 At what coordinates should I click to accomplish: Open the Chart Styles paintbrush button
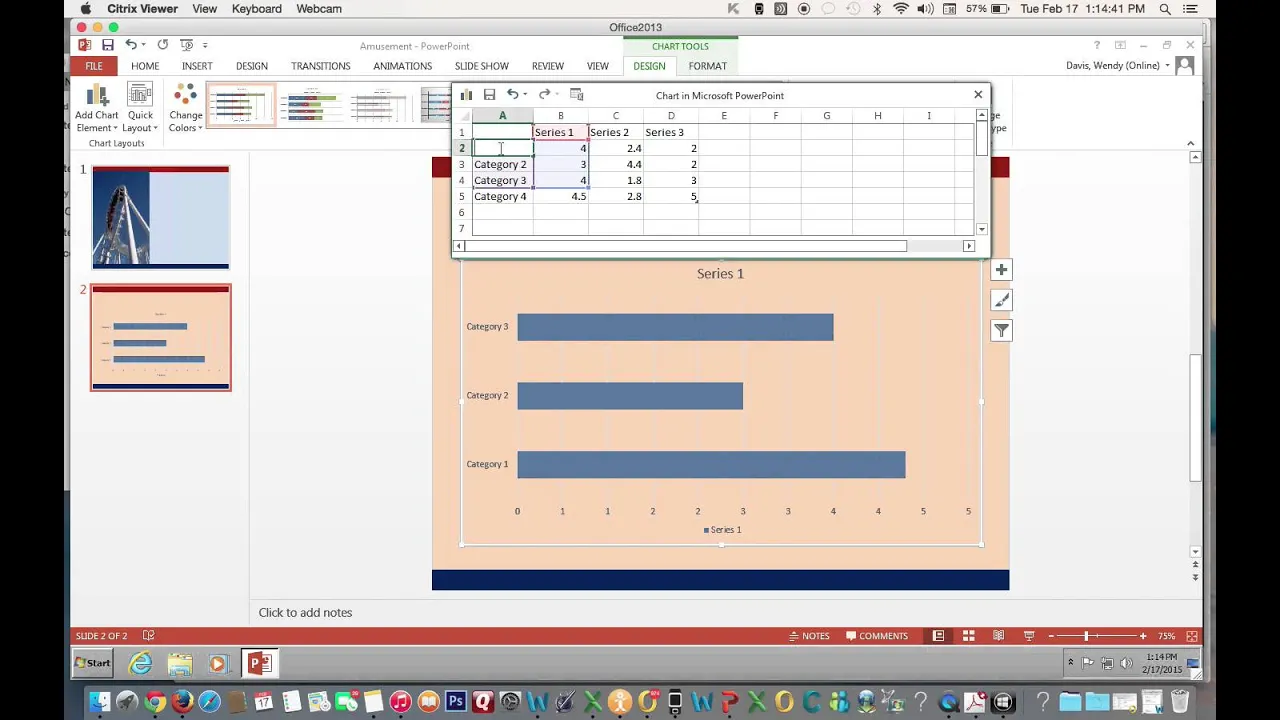tap(1001, 300)
